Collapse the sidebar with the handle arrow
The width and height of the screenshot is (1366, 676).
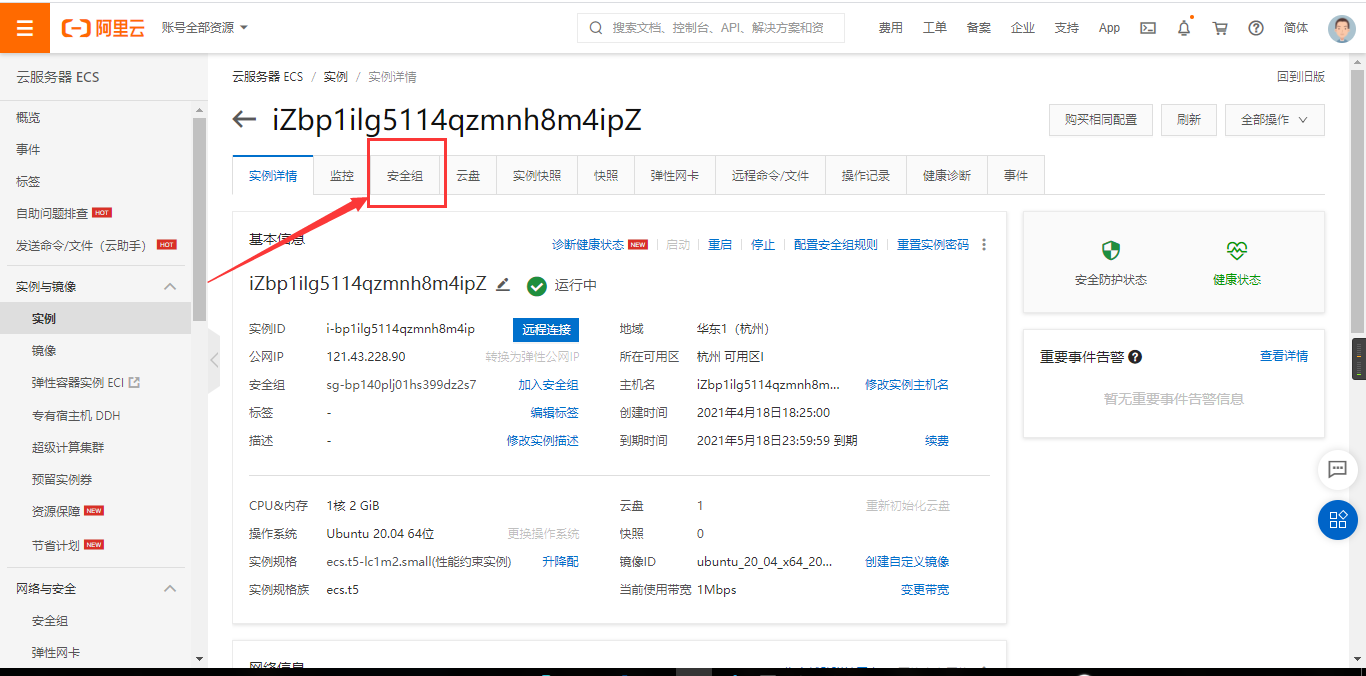[x=214, y=360]
